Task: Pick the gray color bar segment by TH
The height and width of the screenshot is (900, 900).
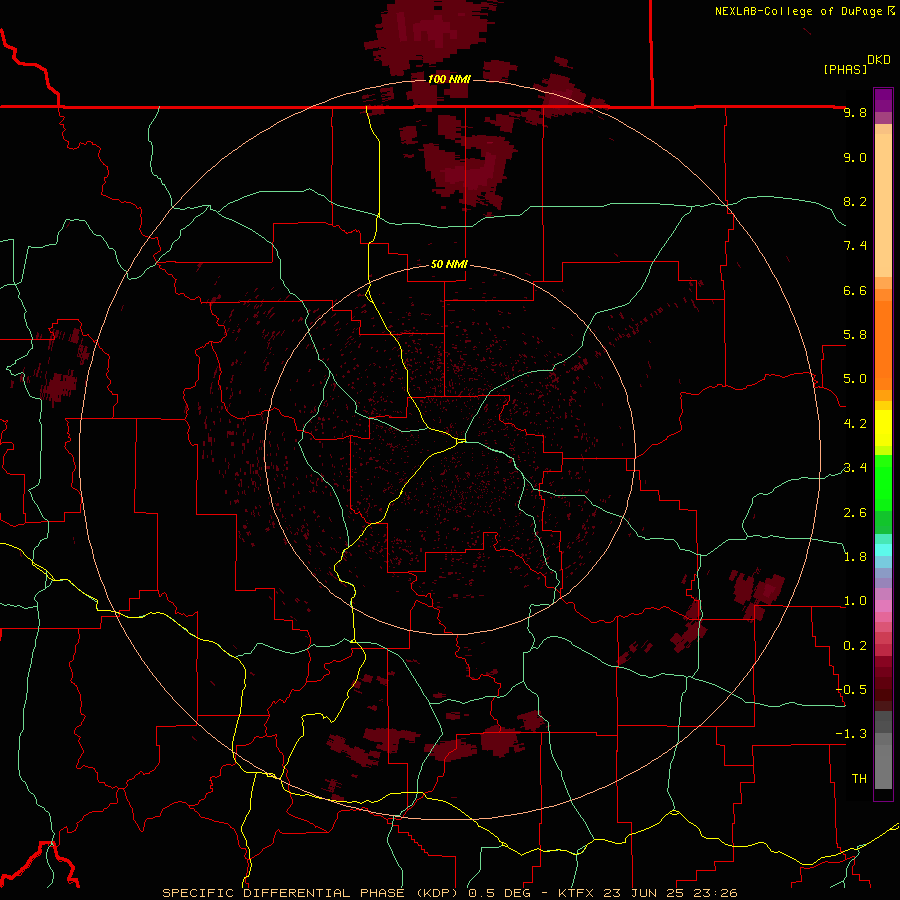Action: pyautogui.click(x=883, y=767)
